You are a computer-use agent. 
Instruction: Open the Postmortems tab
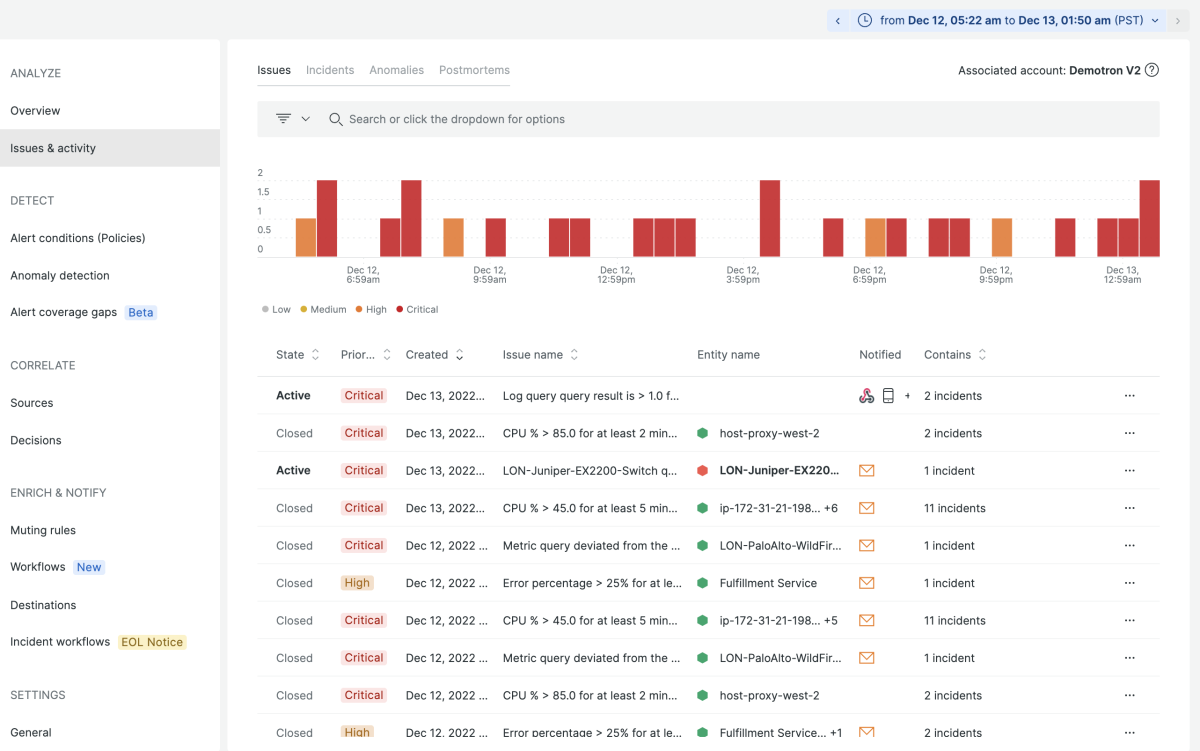[474, 70]
